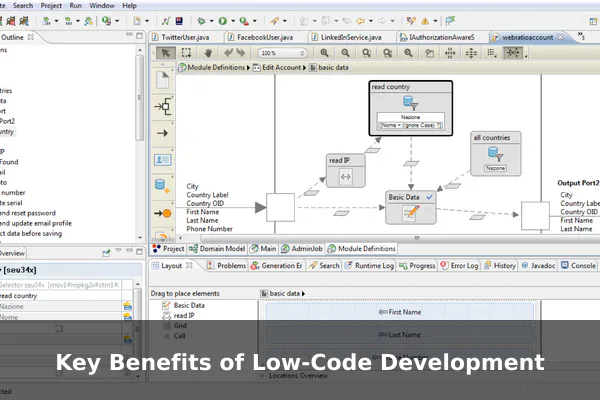This screenshot has width=600, height=400.
Task: Expand the basic data layout breadcrumb arrow
Action: [x=303, y=294]
